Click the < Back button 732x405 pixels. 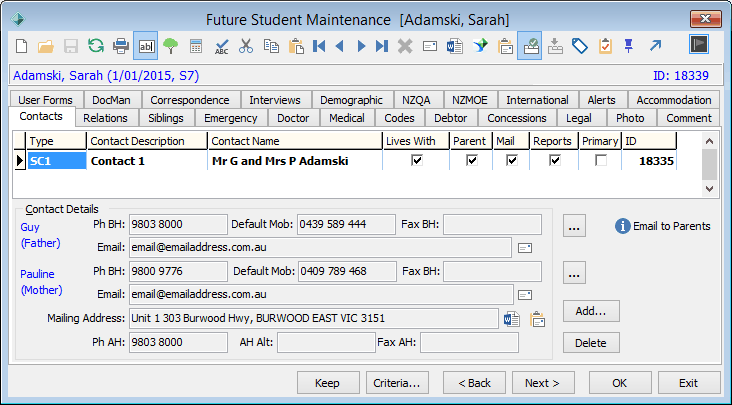(474, 383)
